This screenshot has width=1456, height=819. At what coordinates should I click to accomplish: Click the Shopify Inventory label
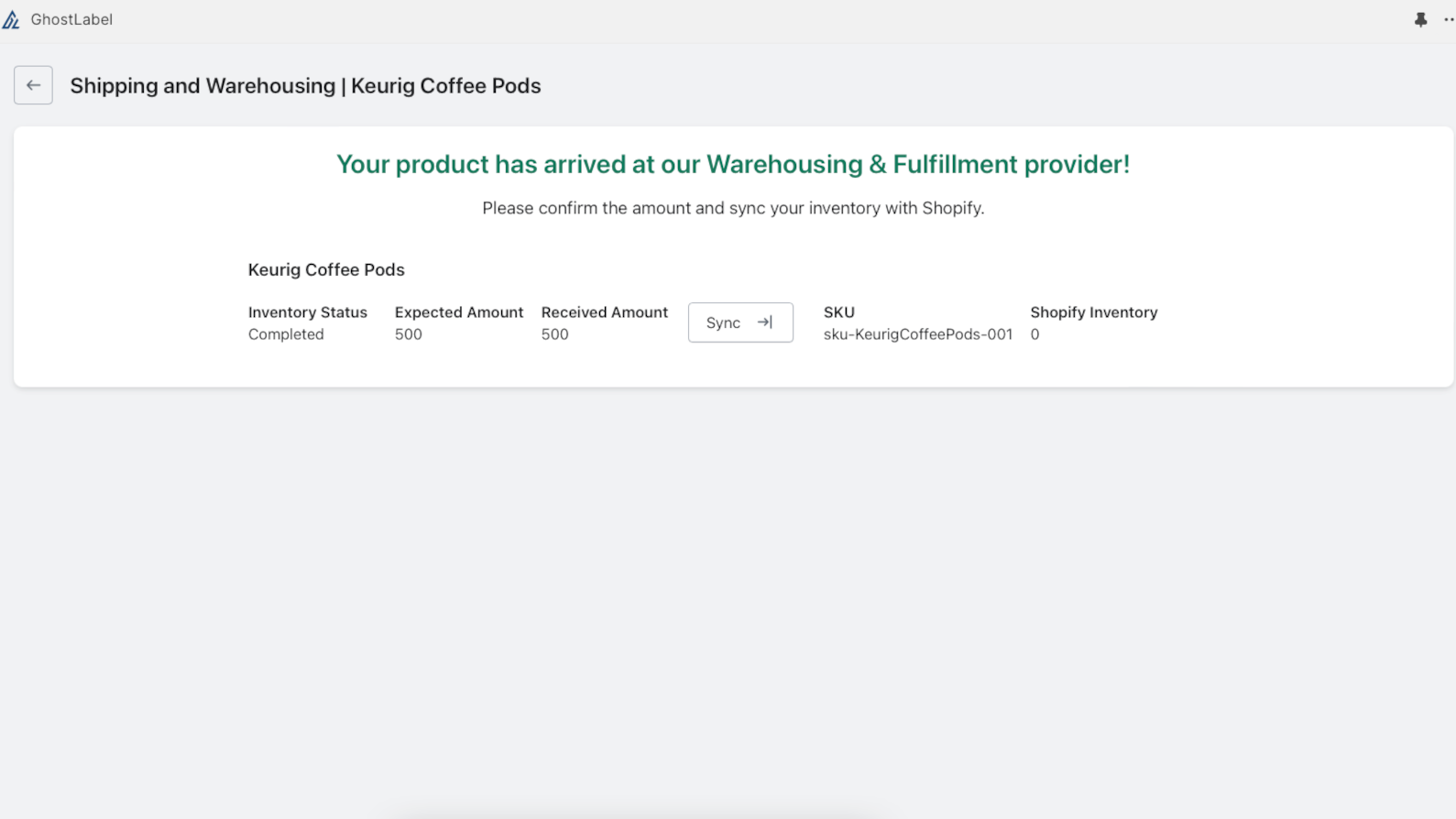[1094, 312]
